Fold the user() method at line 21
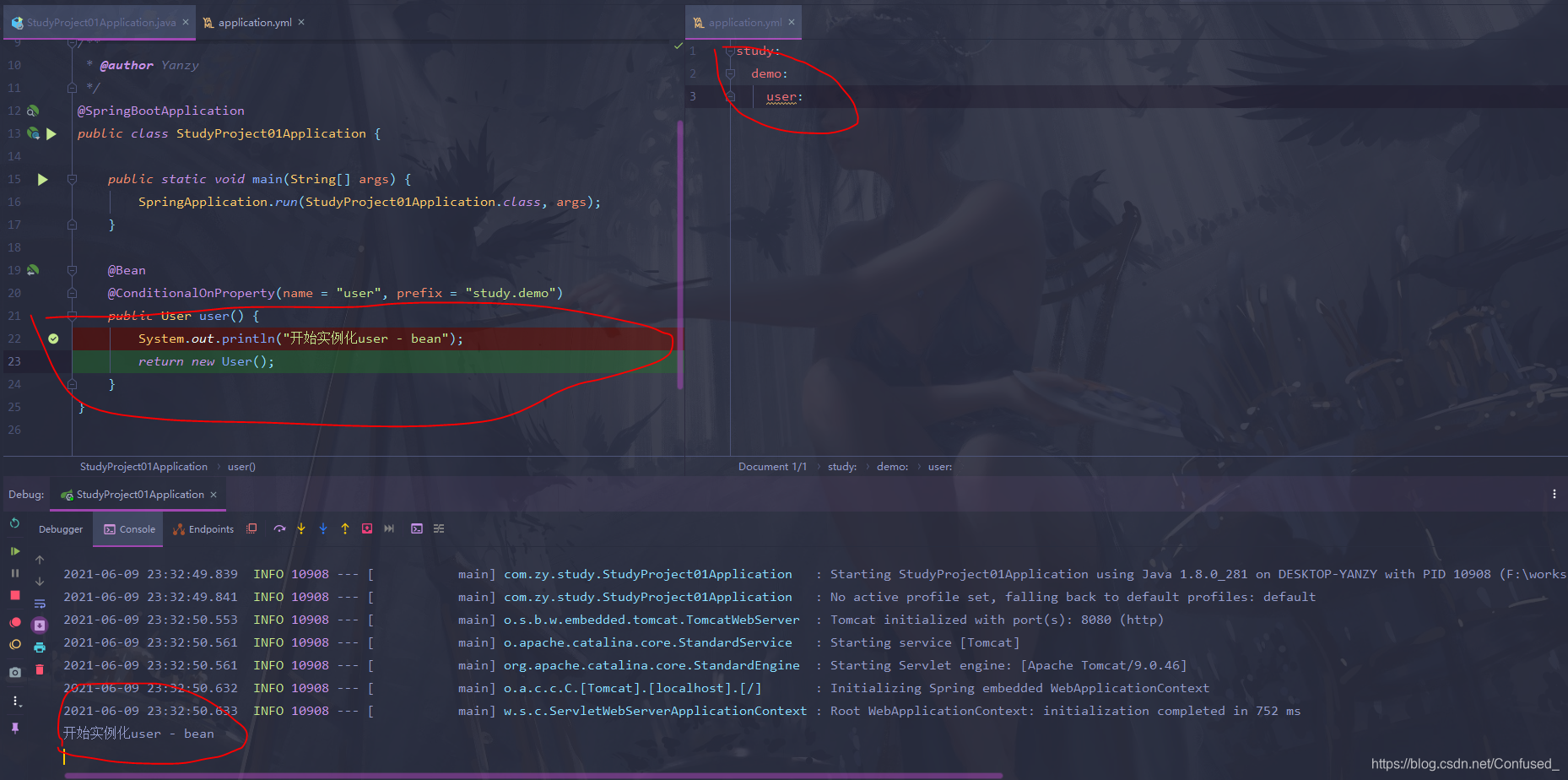The image size is (1568, 780). [x=73, y=316]
